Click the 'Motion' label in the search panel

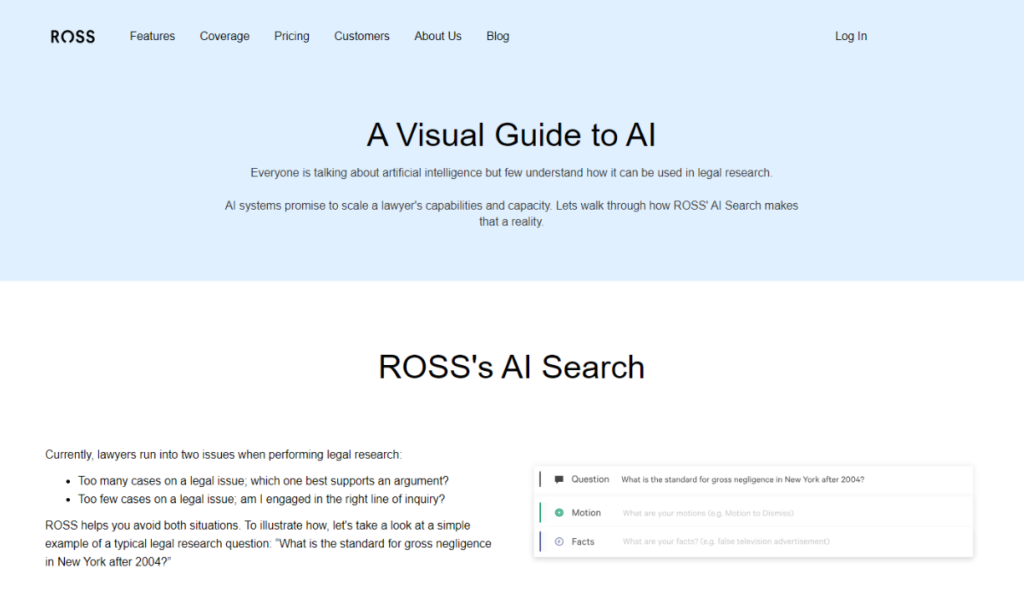[586, 513]
